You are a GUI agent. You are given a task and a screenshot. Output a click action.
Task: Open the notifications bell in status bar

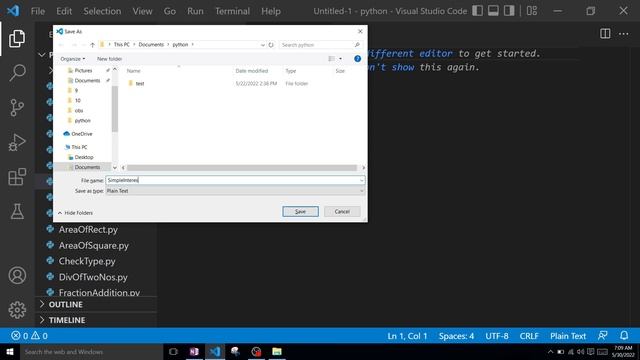point(624,336)
